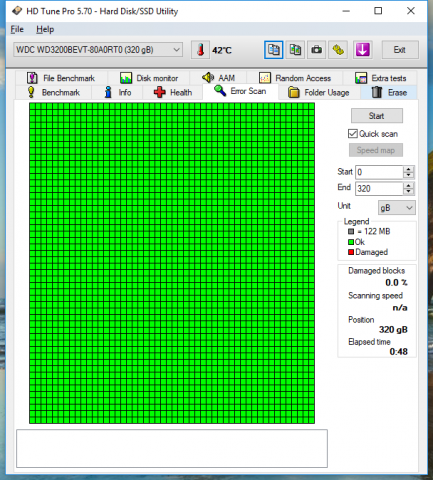This screenshot has width=433, height=480.
Task: Switch to the File Benchmark tab
Action: point(61,78)
